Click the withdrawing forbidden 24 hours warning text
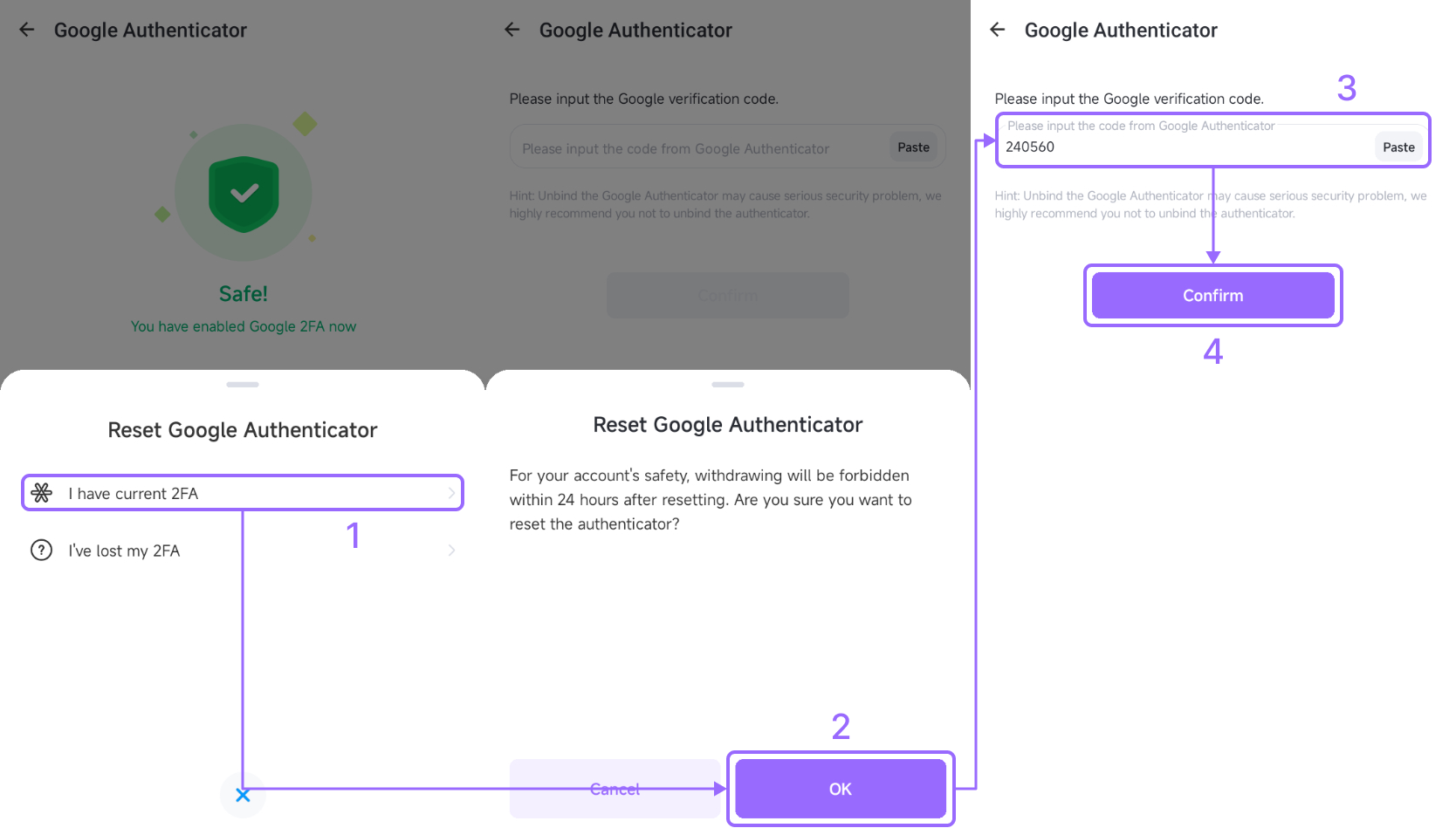 click(x=711, y=500)
